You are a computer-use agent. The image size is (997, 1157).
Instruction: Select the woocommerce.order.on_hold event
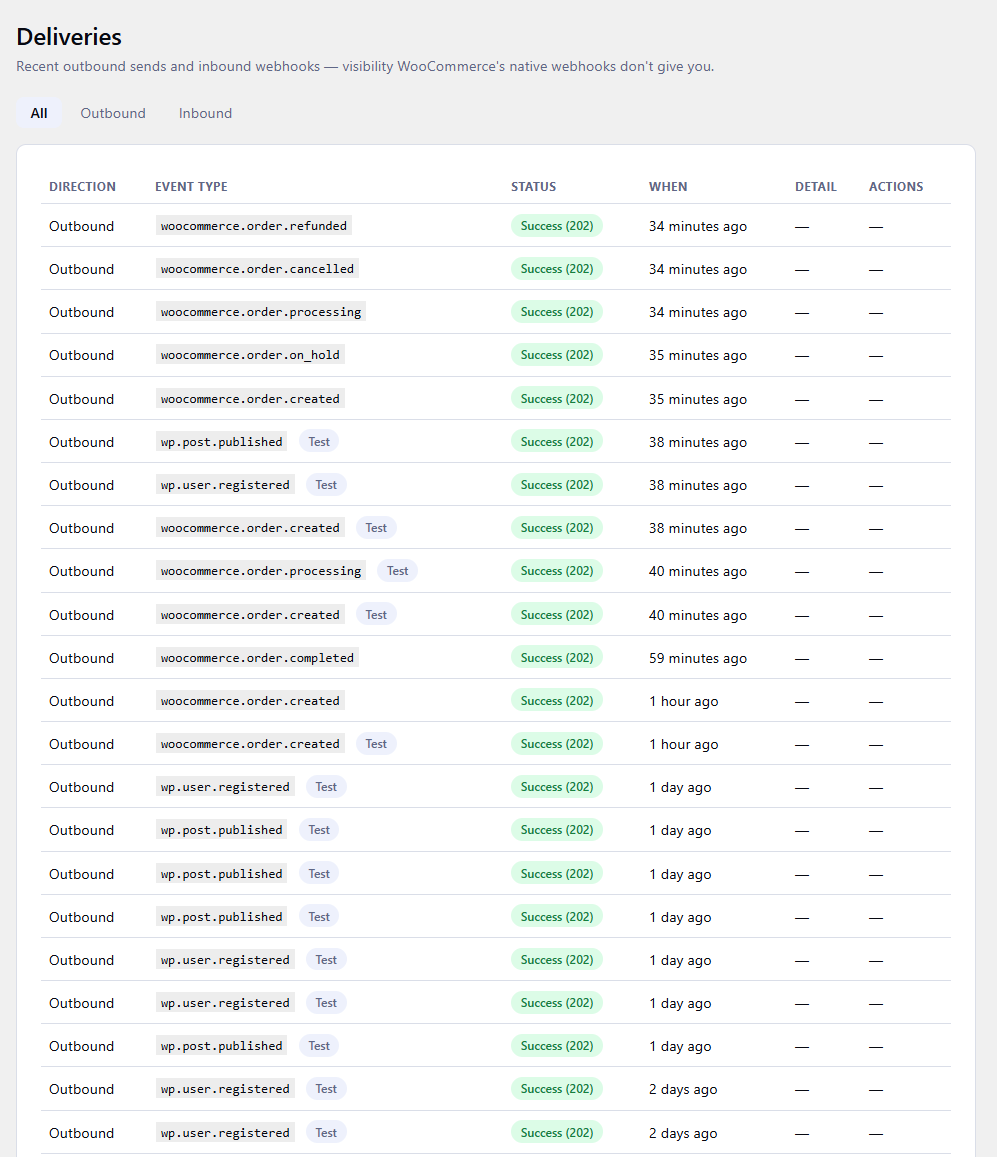pos(250,355)
